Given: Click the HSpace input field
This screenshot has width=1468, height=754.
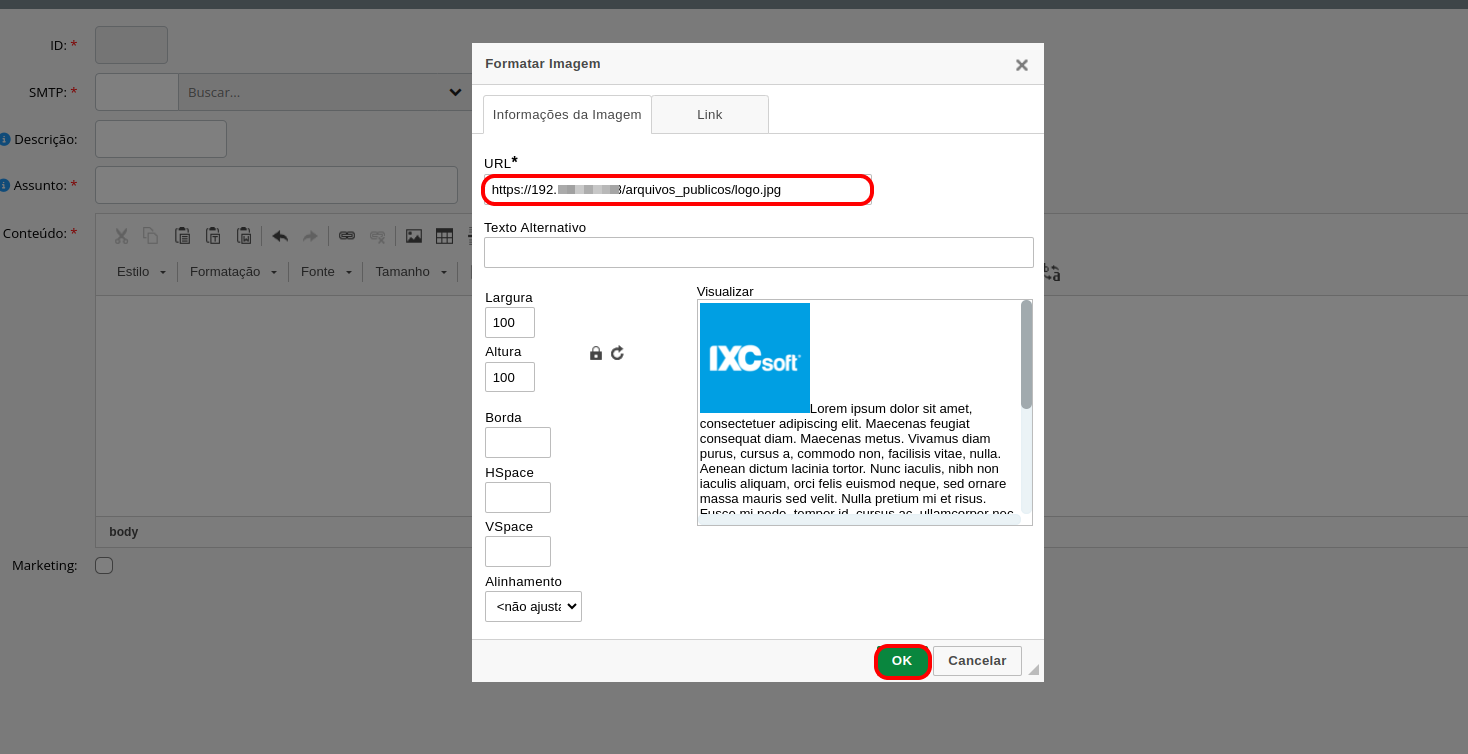Looking at the screenshot, I should pos(518,497).
